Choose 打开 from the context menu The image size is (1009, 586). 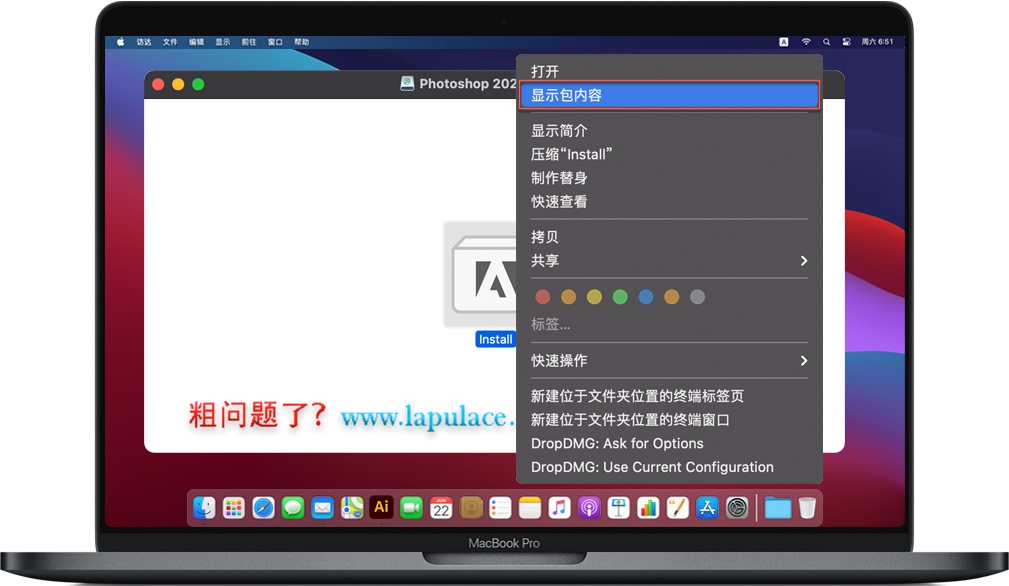coord(546,70)
